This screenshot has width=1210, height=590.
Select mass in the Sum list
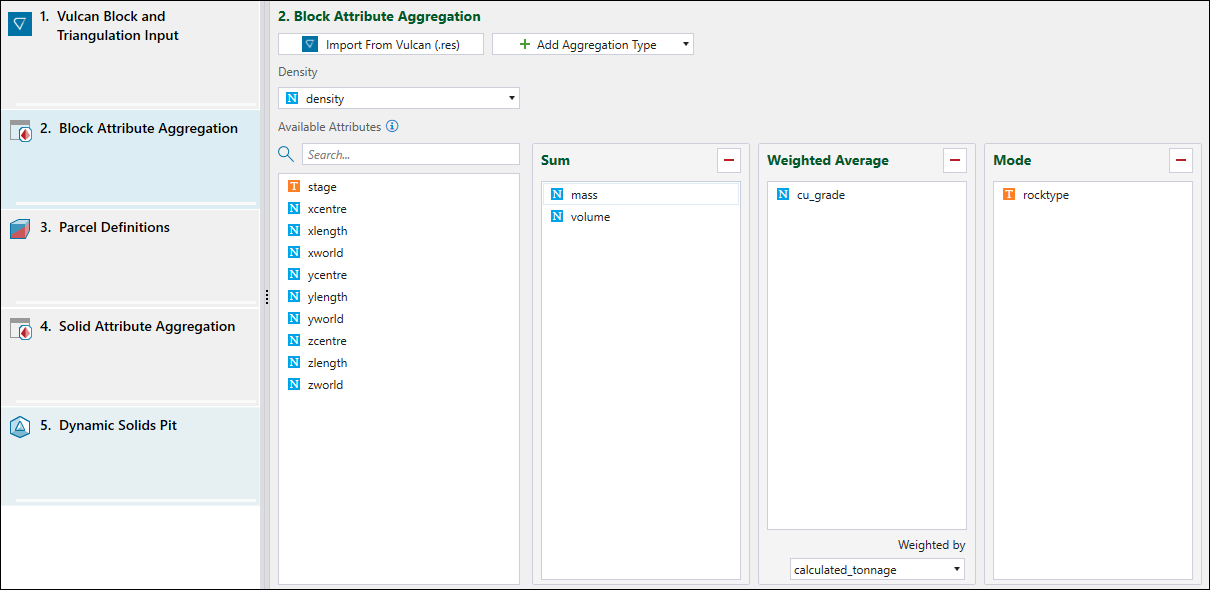(x=584, y=195)
